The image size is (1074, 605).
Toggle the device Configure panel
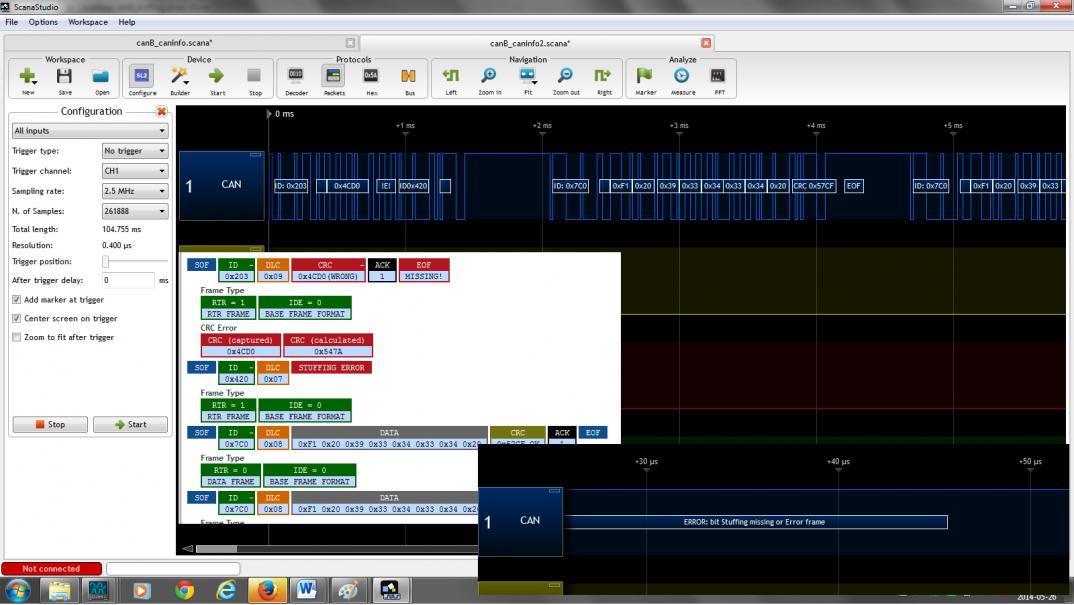[142, 80]
